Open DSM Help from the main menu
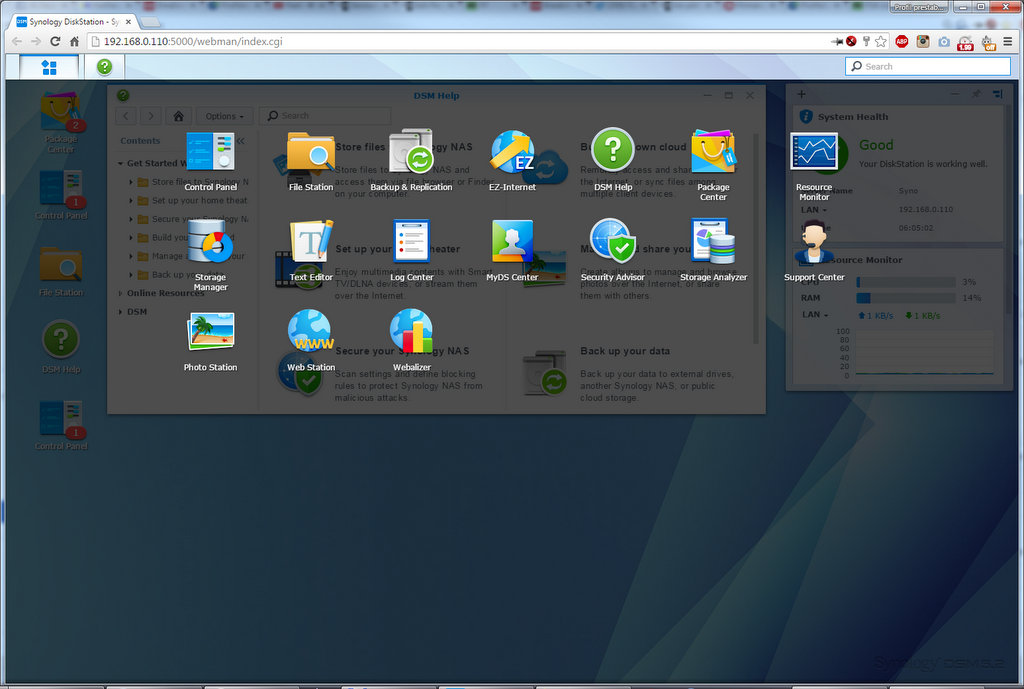 pyautogui.click(x=613, y=161)
